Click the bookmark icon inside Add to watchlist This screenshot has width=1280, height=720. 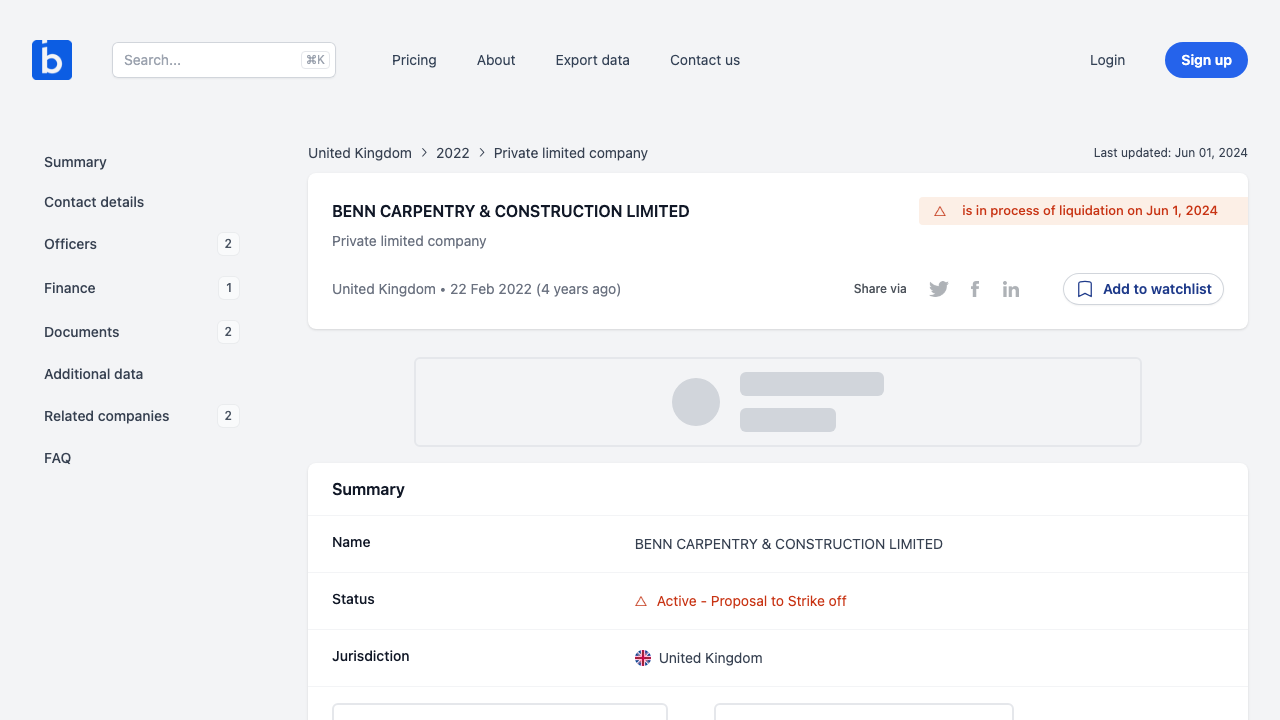1085,289
